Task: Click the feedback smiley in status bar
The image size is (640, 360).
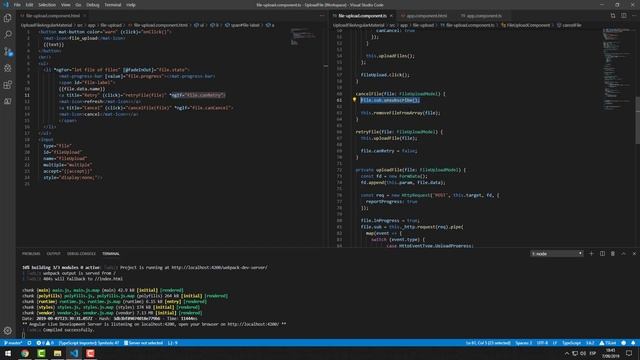Action: (x=623, y=343)
